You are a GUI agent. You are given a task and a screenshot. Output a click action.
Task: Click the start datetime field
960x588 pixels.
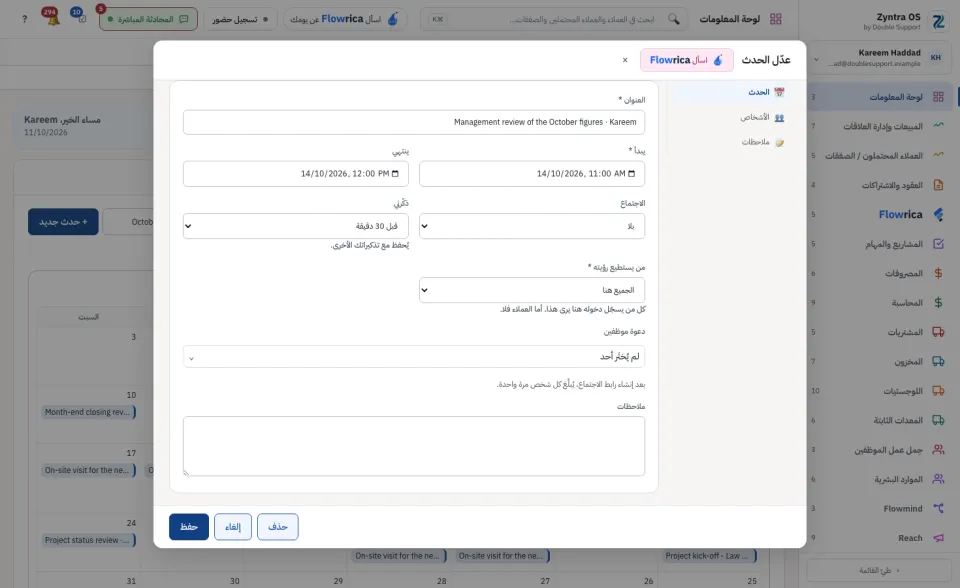(x=531, y=174)
